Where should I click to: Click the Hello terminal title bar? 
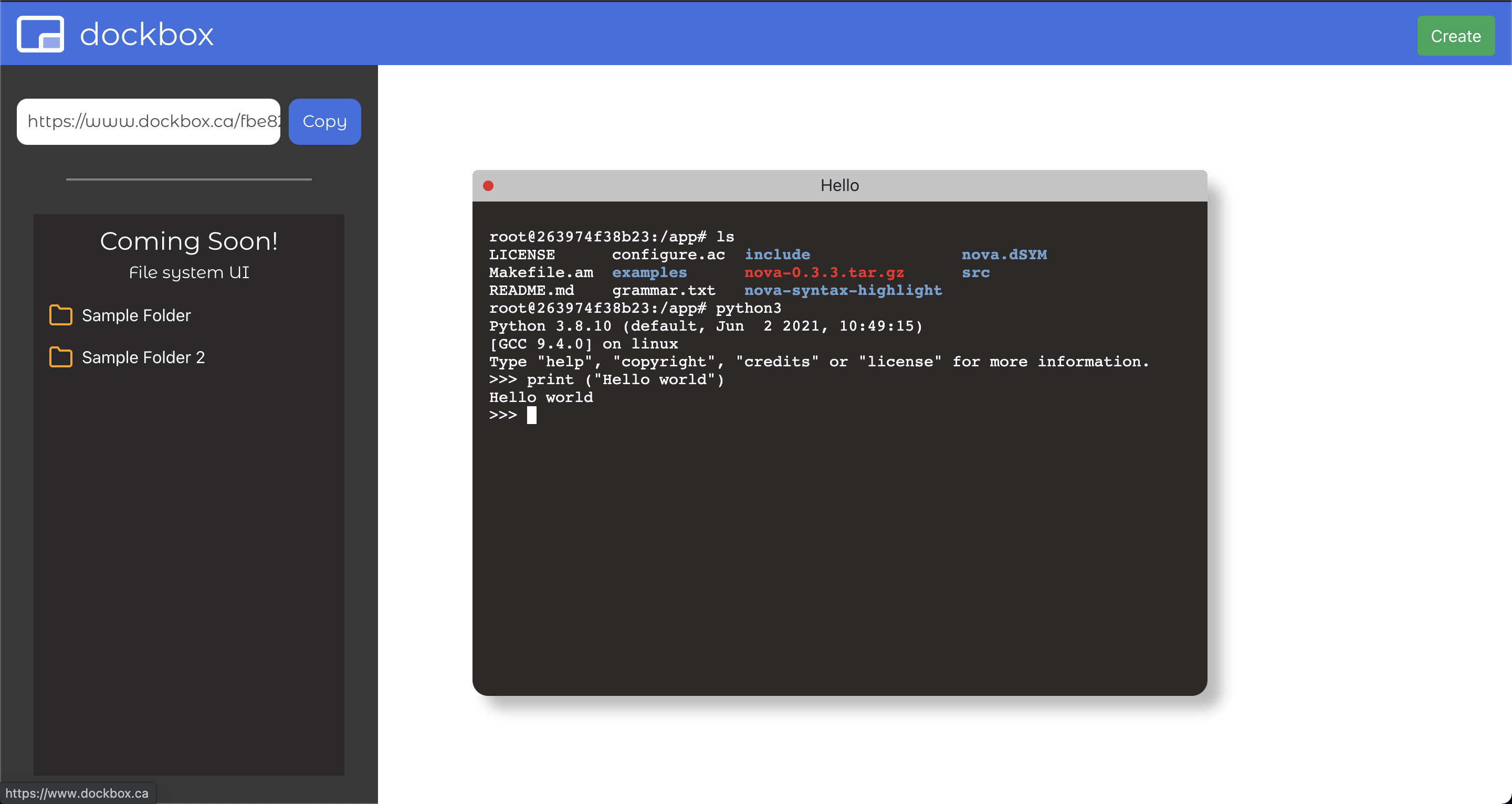point(839,186)
